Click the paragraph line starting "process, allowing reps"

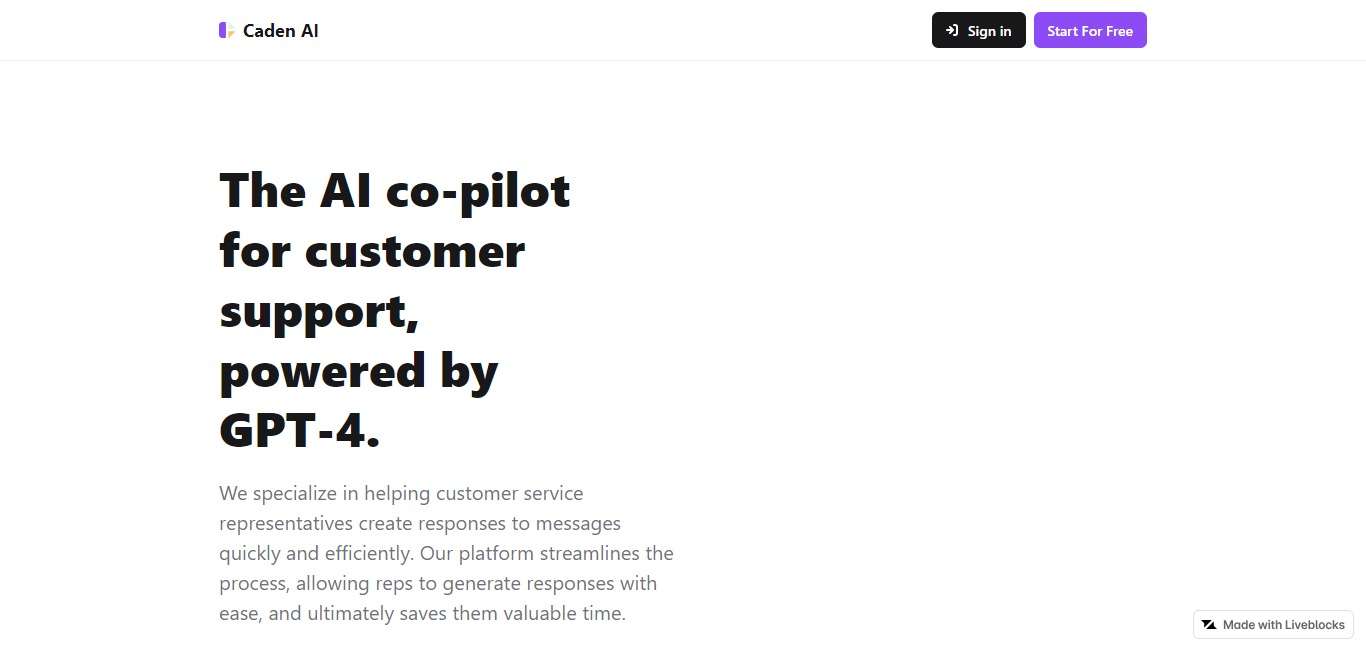point(438,583)
